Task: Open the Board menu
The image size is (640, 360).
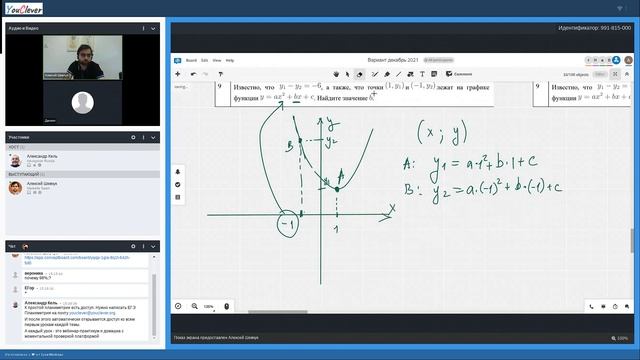Action: coord(191,60)
